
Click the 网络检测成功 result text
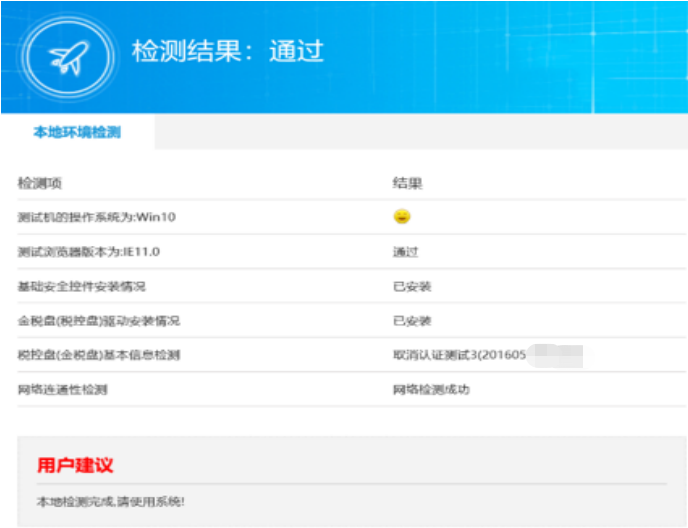[431, 389]
